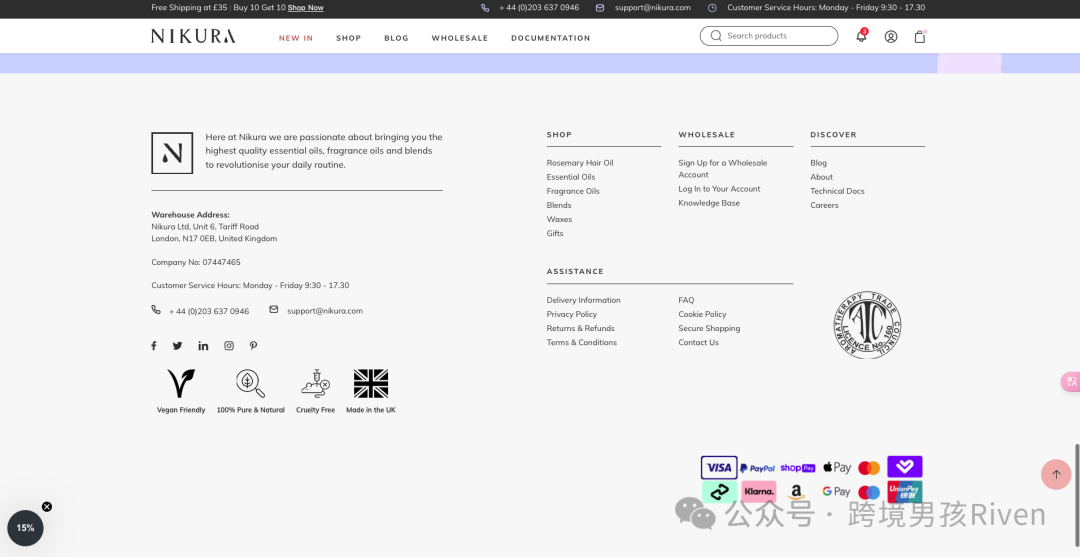This screenshot has width=1080, height=557.
Task: Open the Blends footer link
Action: click(559, 205)
